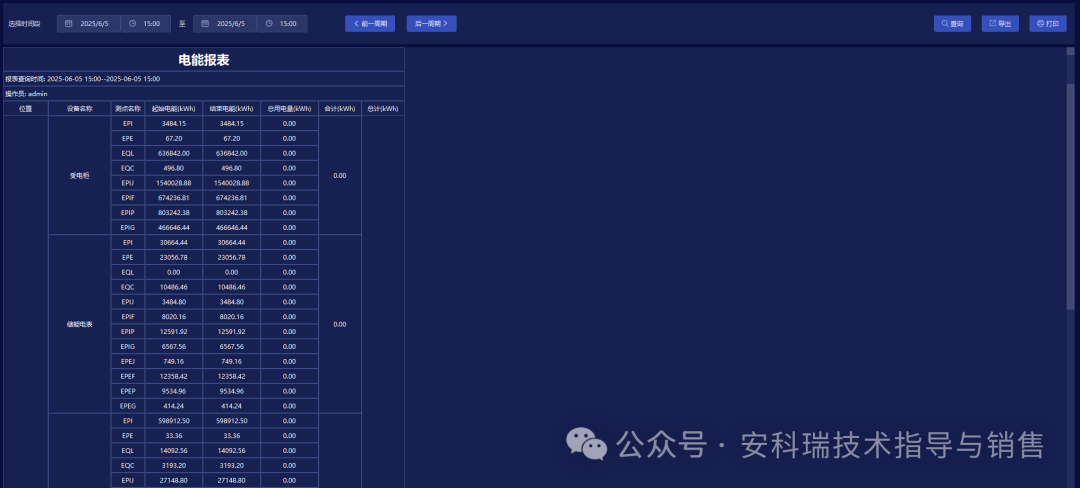This screenshot has height=488, width=1080.
Task: Click end energy value 3193.20
Action: [x=231, y=465]
